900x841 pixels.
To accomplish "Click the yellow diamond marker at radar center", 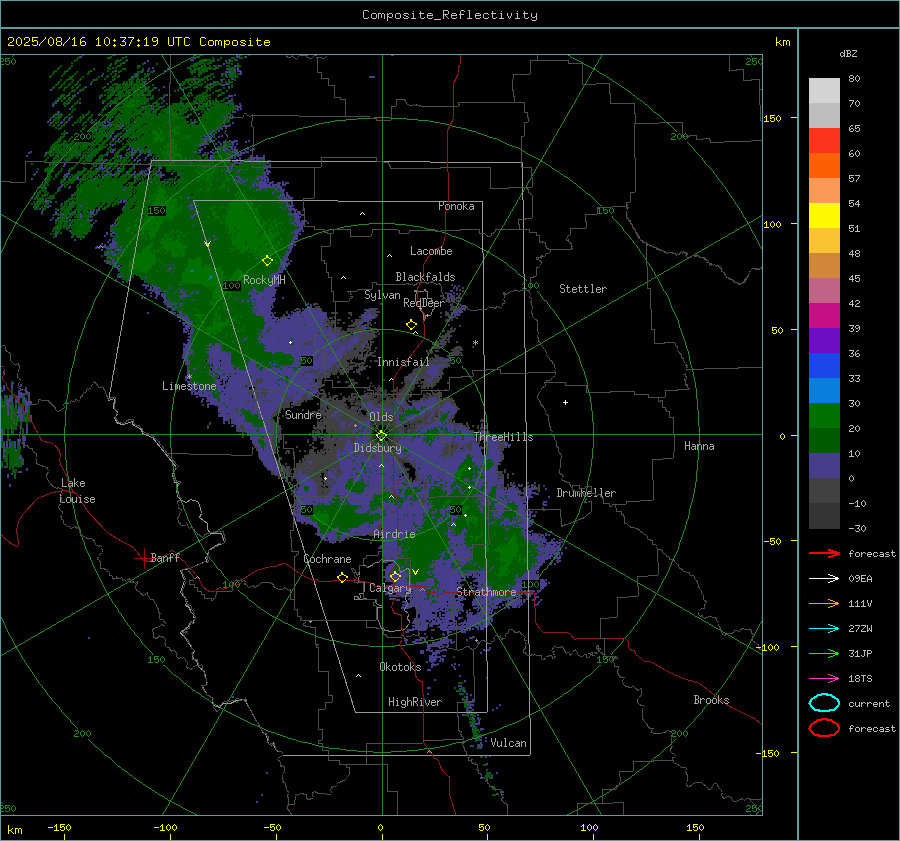I will [381, 436].
